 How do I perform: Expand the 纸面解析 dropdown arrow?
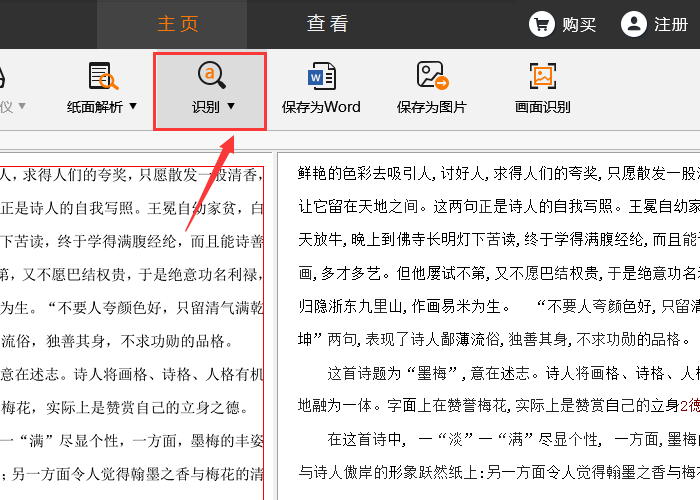[x=133, y=106]
